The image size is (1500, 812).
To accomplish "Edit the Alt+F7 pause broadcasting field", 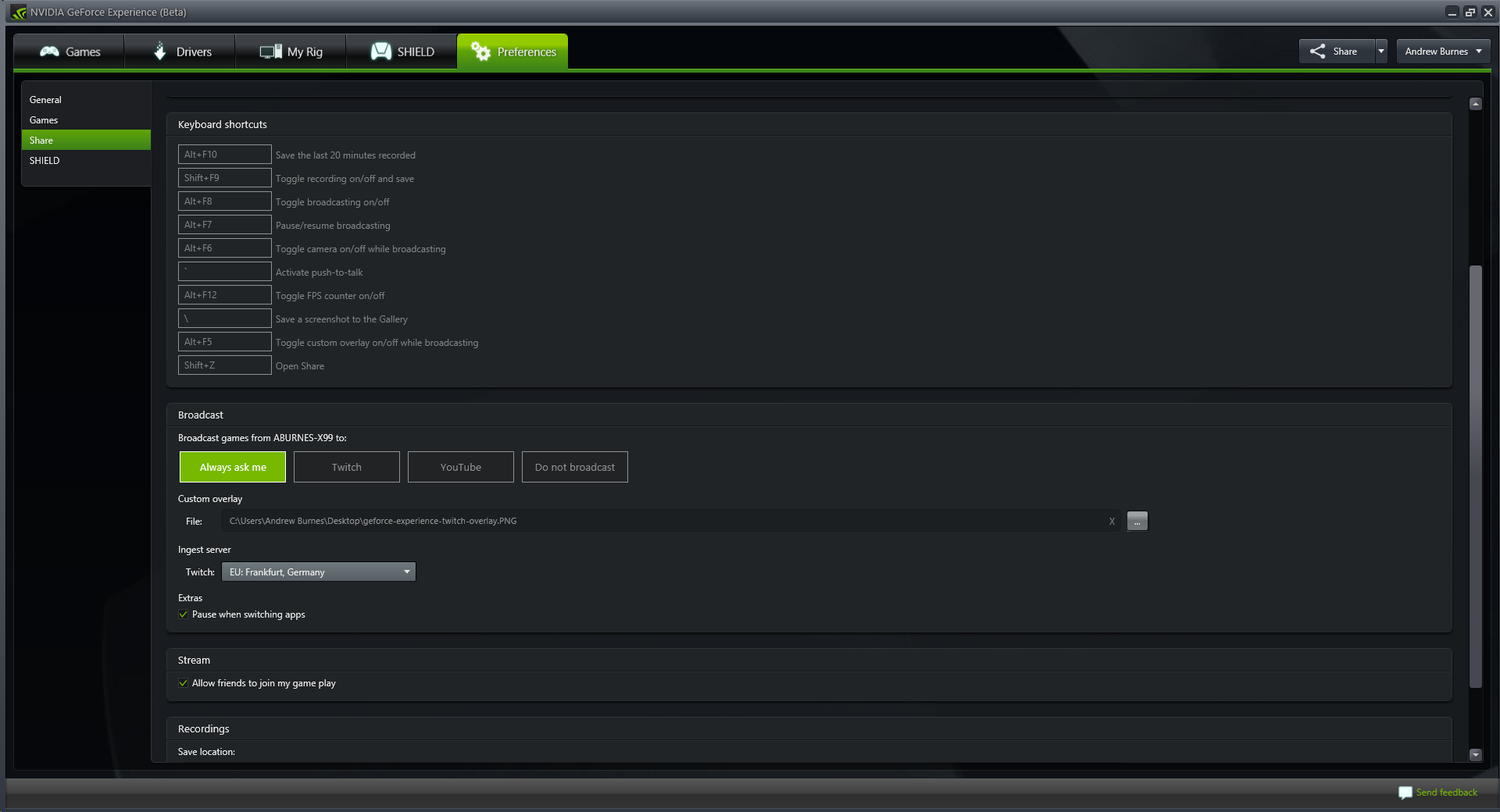I will coord(225,225).
